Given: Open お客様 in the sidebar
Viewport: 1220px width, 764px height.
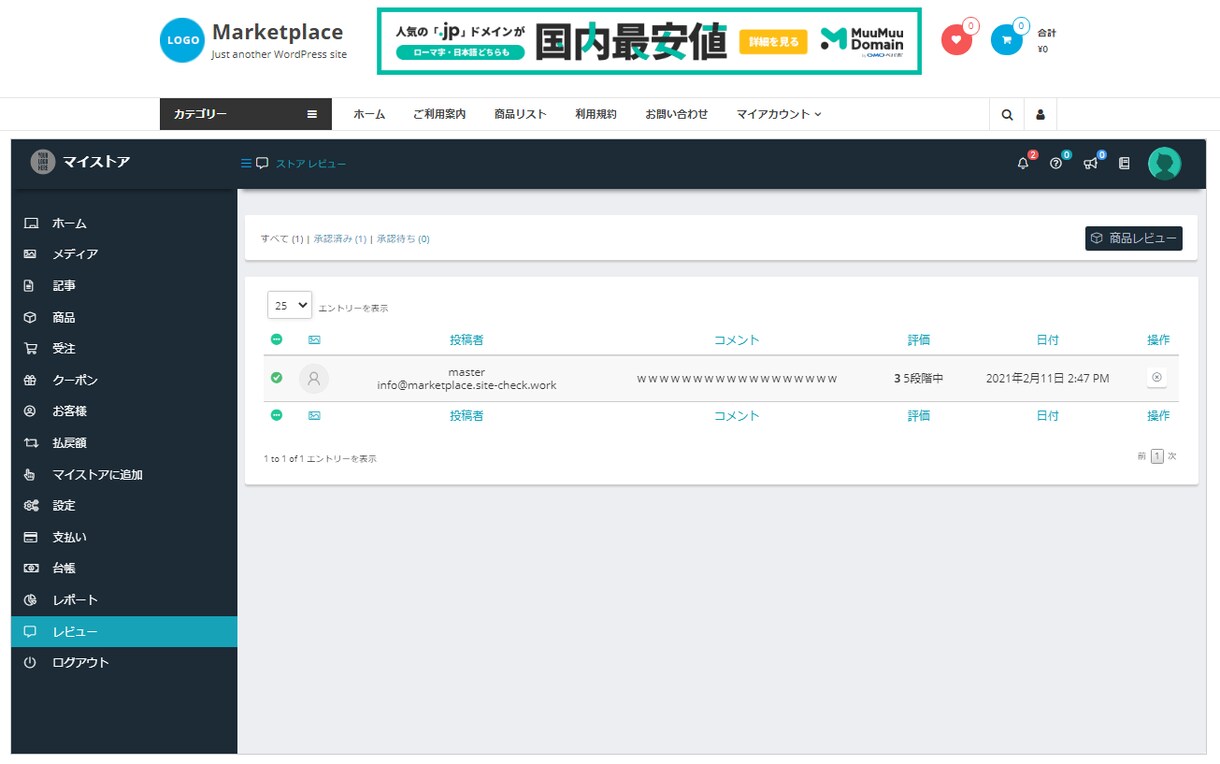Looking at the screenshot, I should (124, 411).
